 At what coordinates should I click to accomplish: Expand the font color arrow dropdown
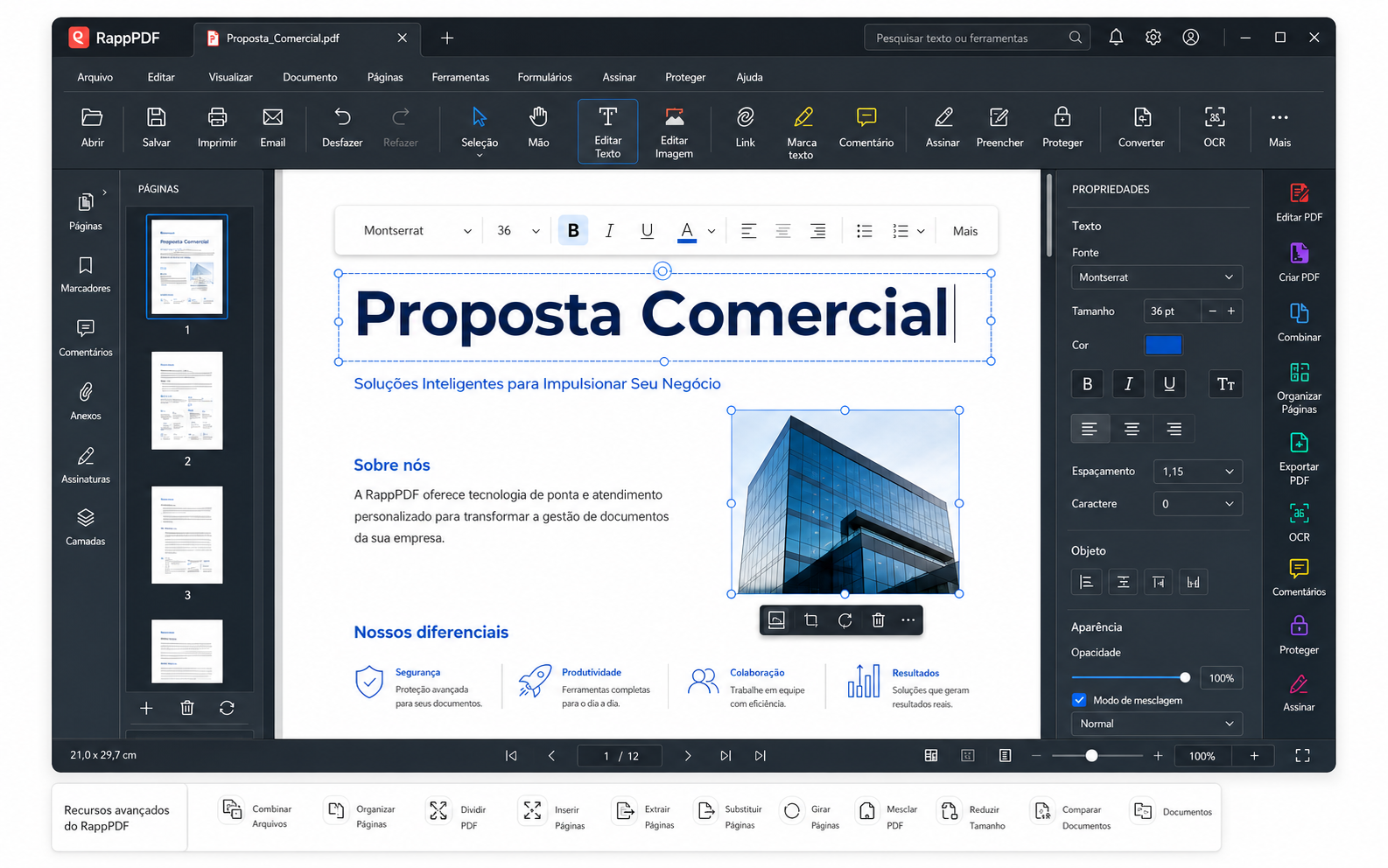[712, 232]
